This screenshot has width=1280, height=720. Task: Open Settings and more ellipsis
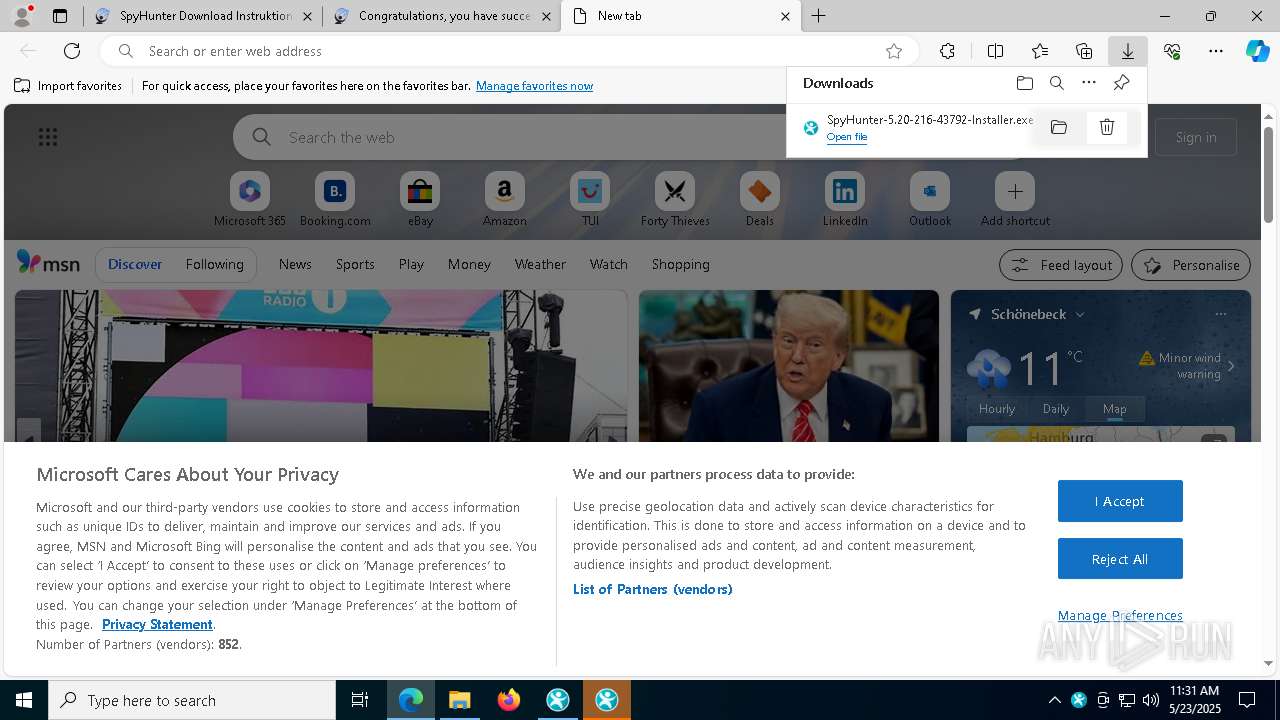pos(1216,51)
